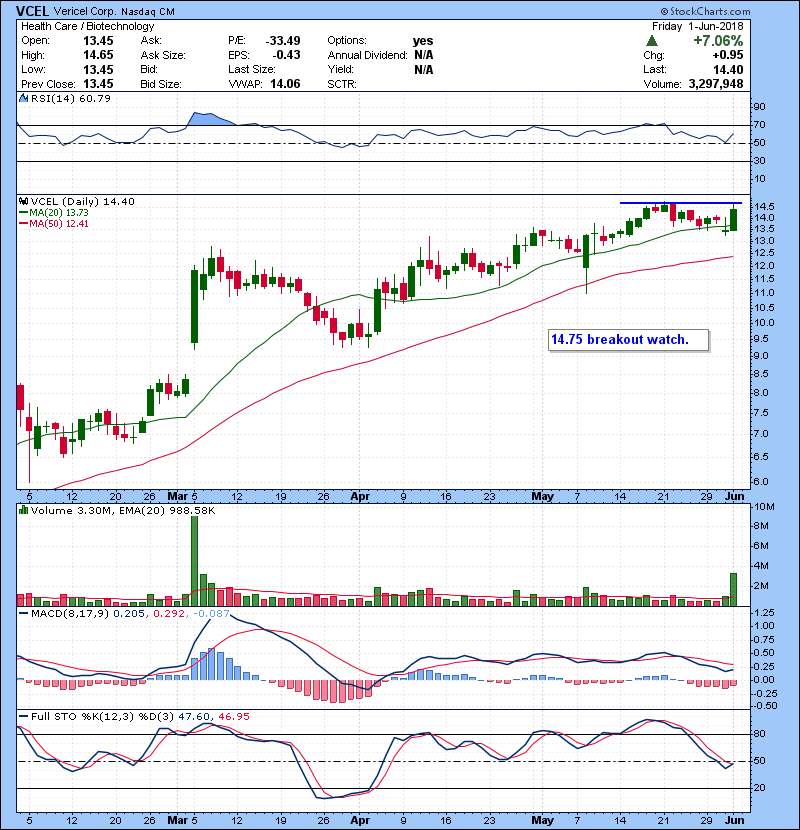Screen dimensions: 800x830
Task: Click the Jun label below the price chart
Action: [734, 497]
